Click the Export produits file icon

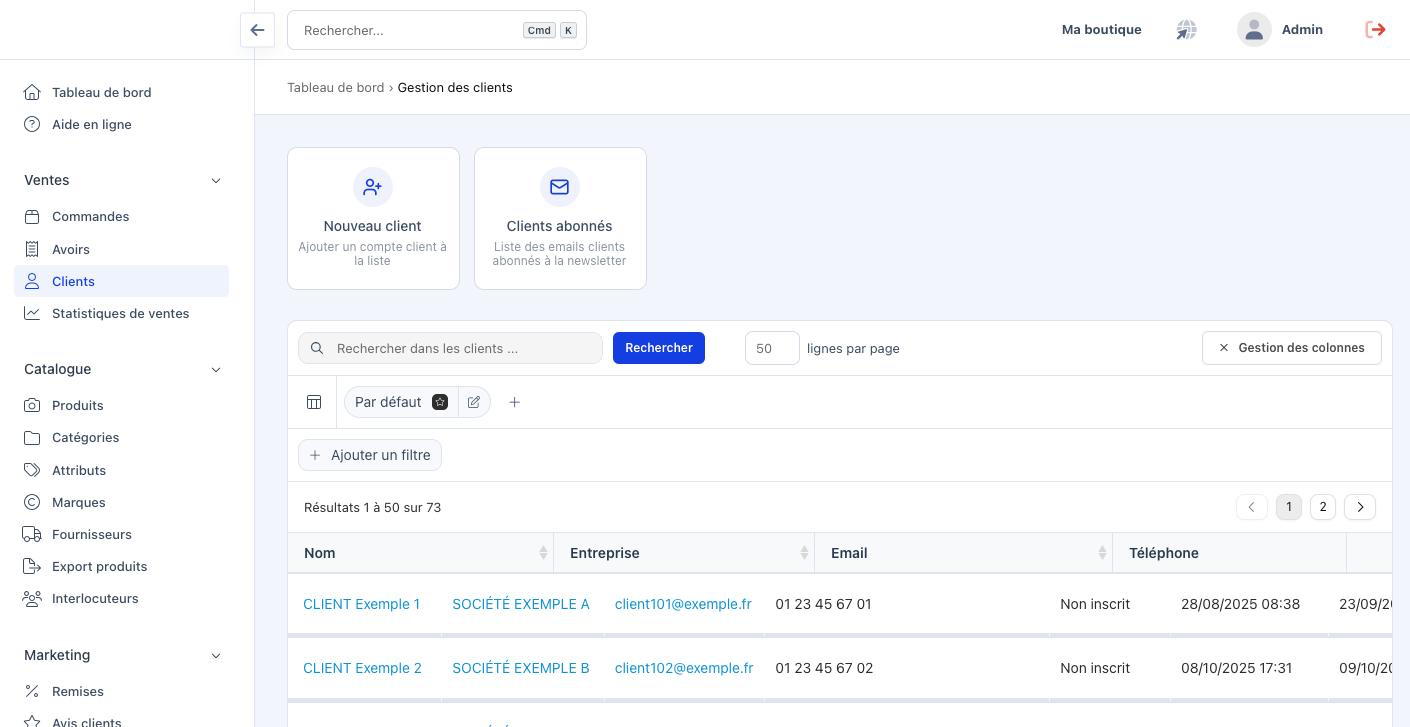(32, 566)
